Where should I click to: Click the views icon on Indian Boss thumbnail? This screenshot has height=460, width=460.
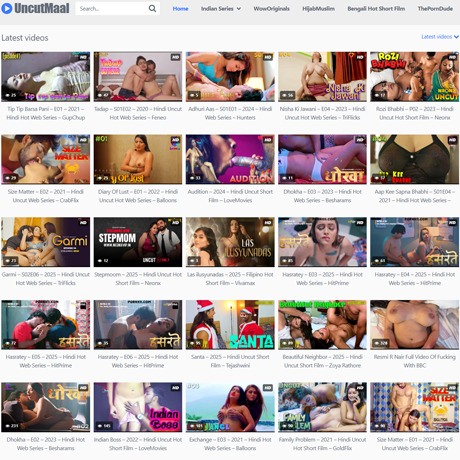100,426
